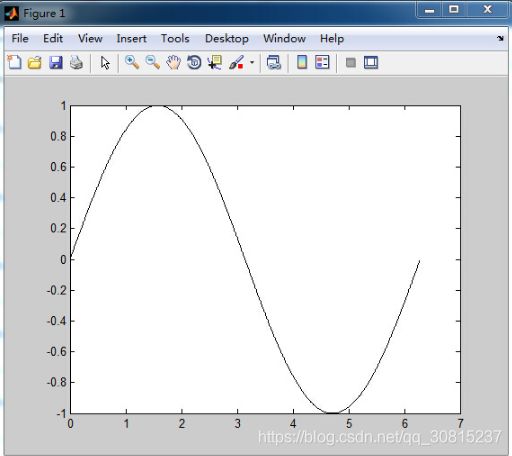This screenshot has height=456, width=512.
Task: Toggle the Brush data tool
Action: (x=236, y=62)
